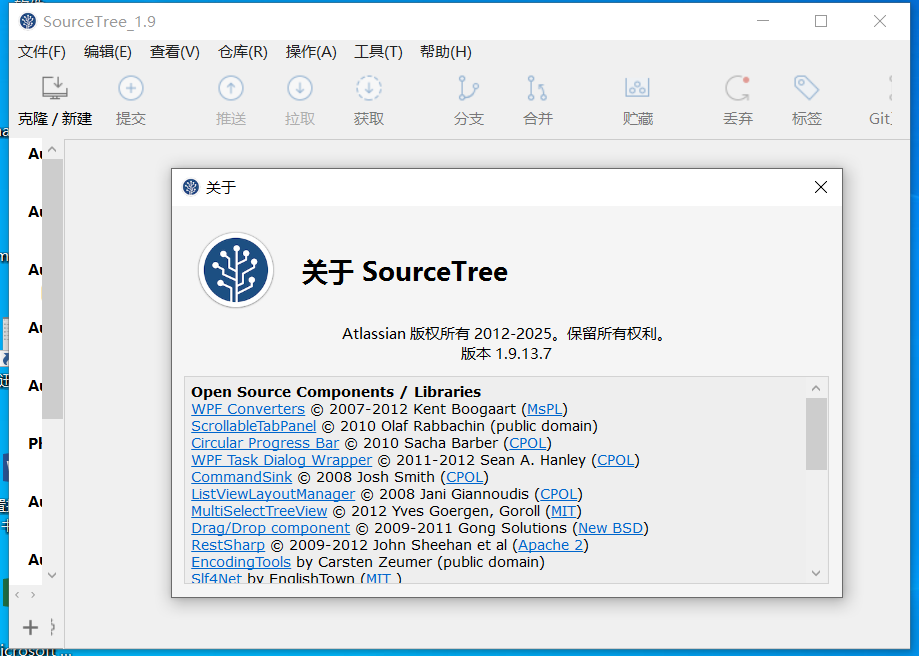This screenshot has height=656, width=919.
Task: Open the Drag/Drop component link
Action: coord(270,528)
